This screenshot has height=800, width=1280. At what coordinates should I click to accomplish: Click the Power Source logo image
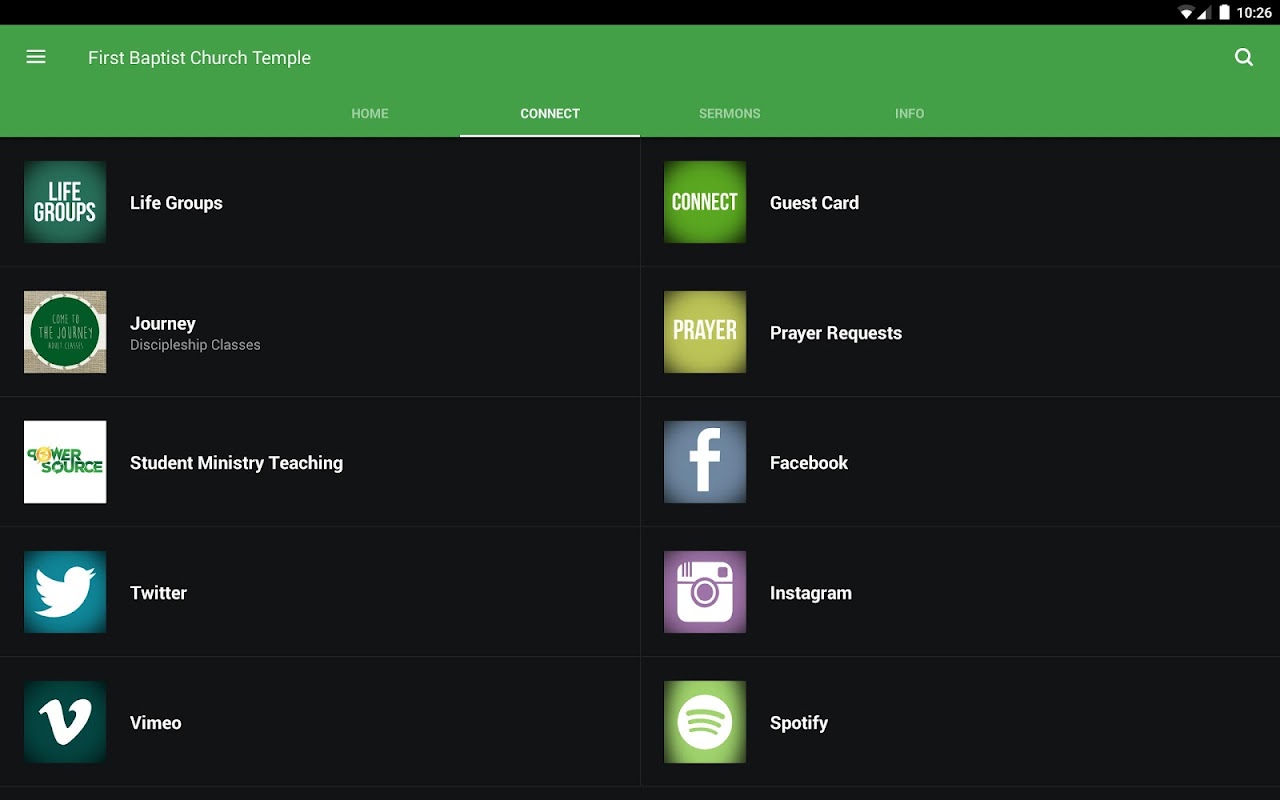(x=65, y=462)
